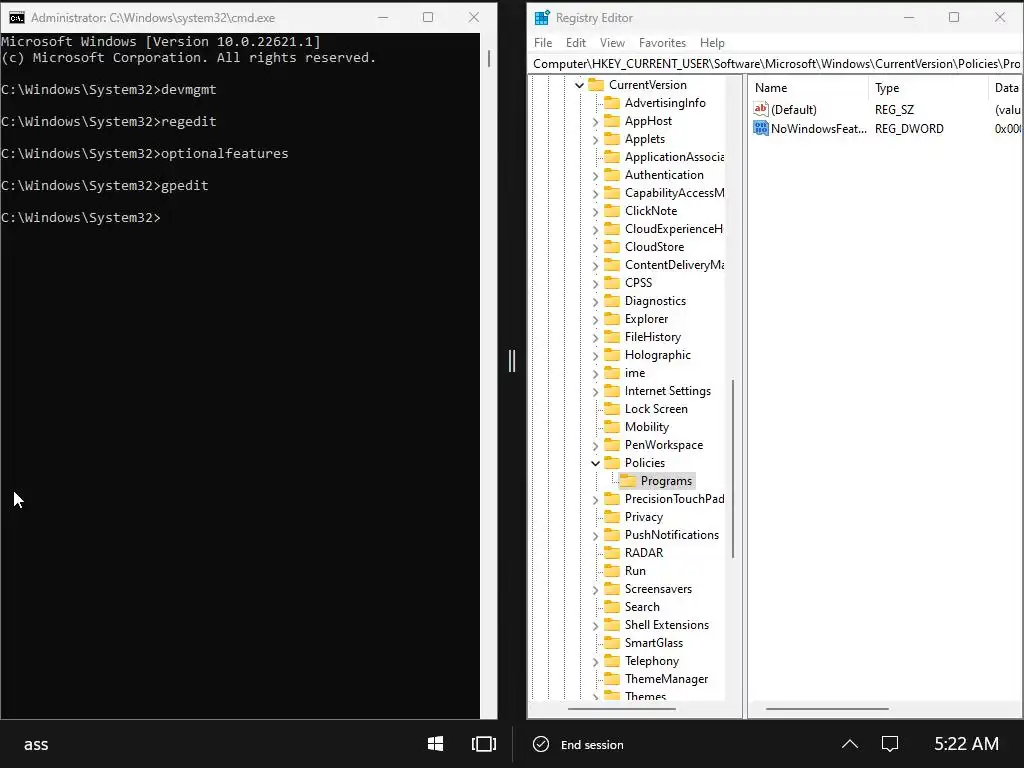Viewport: 1024px width, 768px height.
Task: Select the PushNotifications key
Action: click(671, 535)
